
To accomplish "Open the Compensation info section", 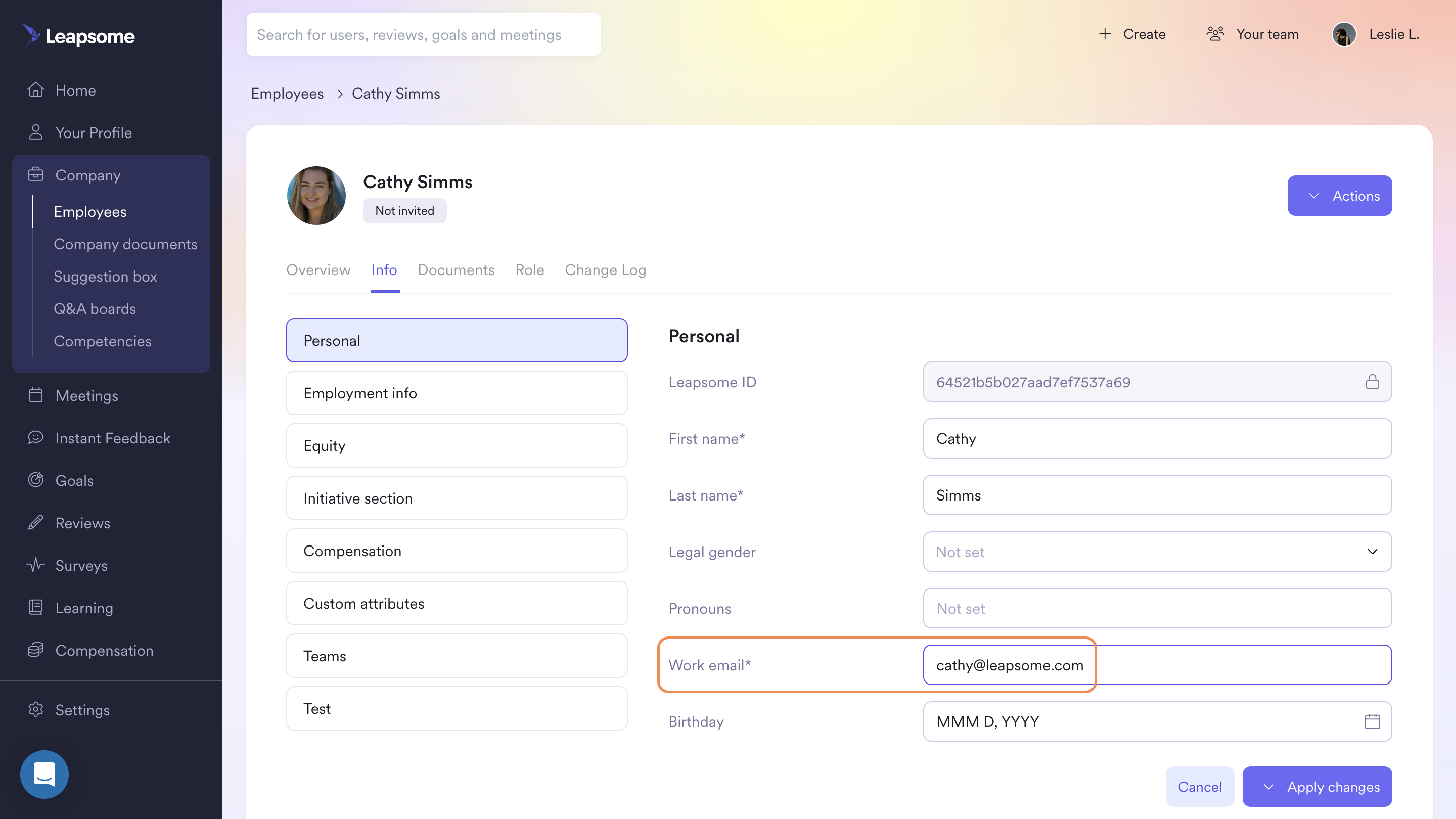I will pyautogui.click(x=457, y=551).
